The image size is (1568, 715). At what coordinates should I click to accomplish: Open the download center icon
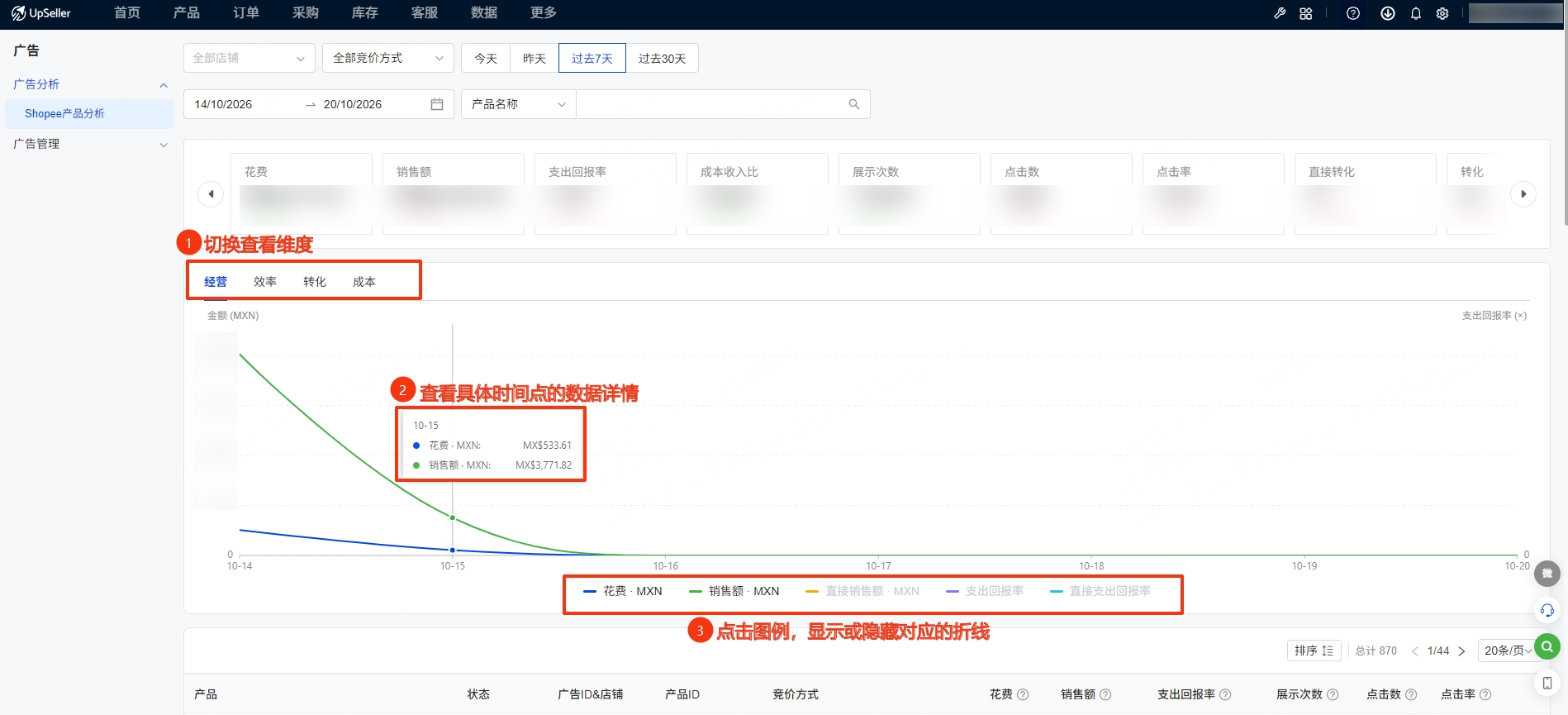click(x=1388, y=13)
